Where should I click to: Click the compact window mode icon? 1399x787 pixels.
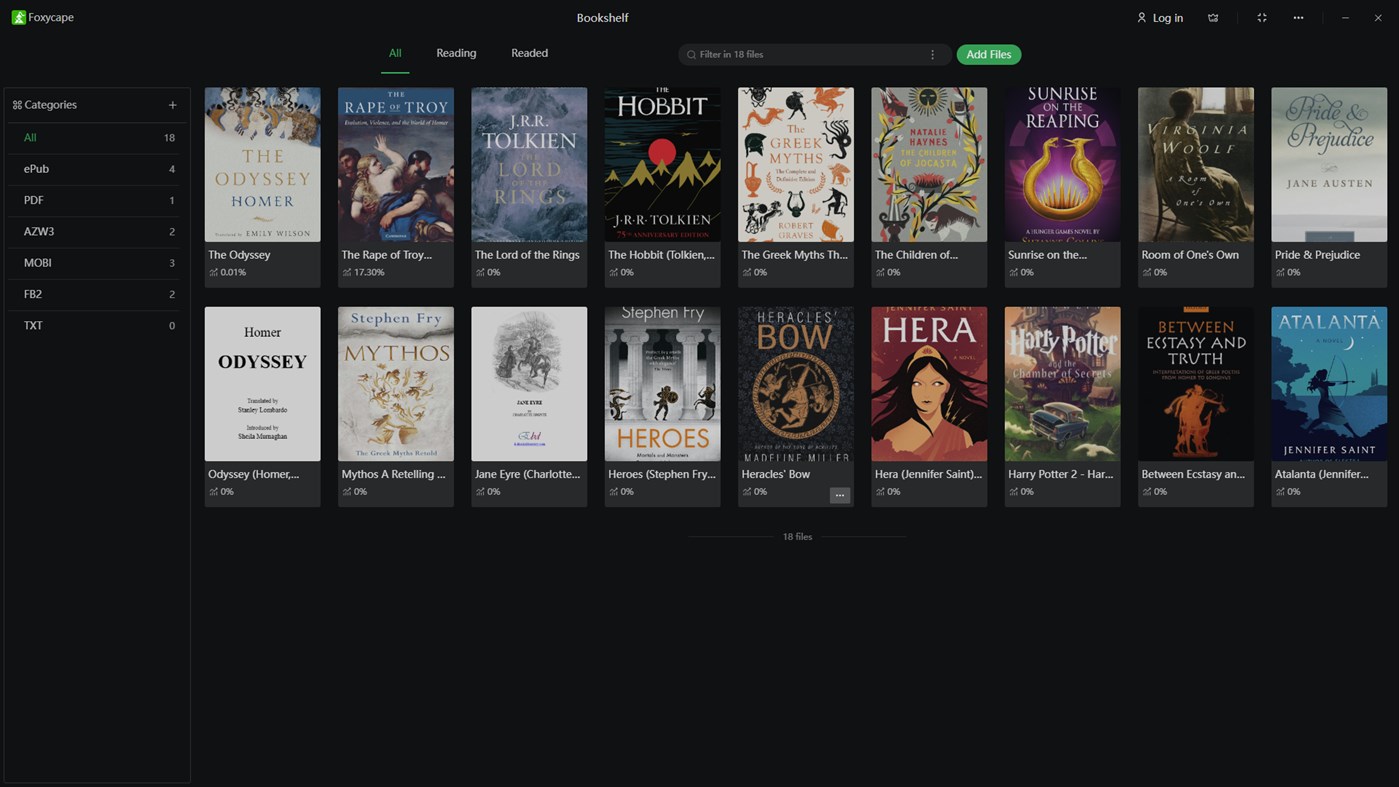pyautogui.click(x=1262, y=18)
